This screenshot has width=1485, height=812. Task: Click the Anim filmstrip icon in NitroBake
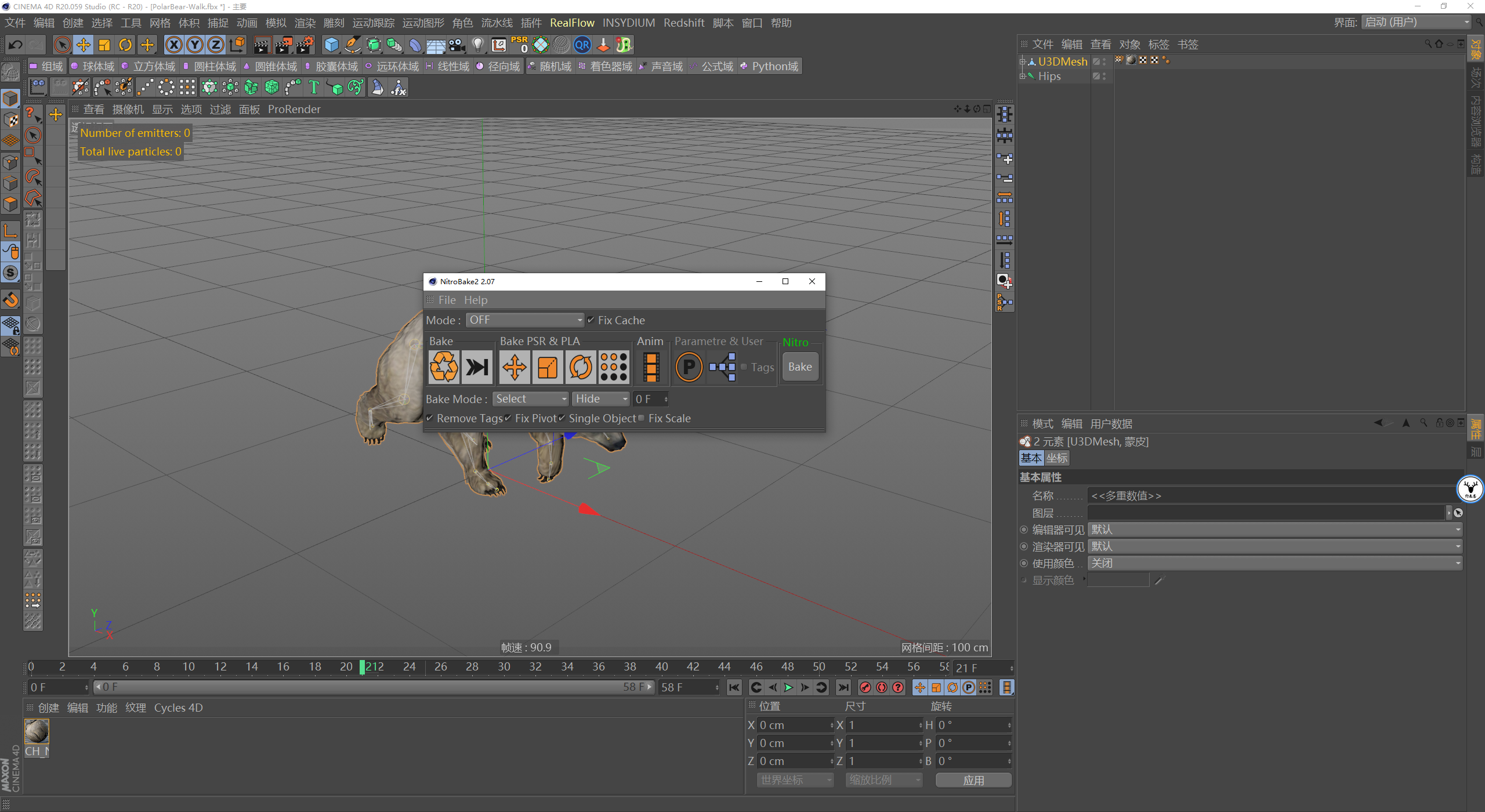pyautogui.click(x=651, y=367)
